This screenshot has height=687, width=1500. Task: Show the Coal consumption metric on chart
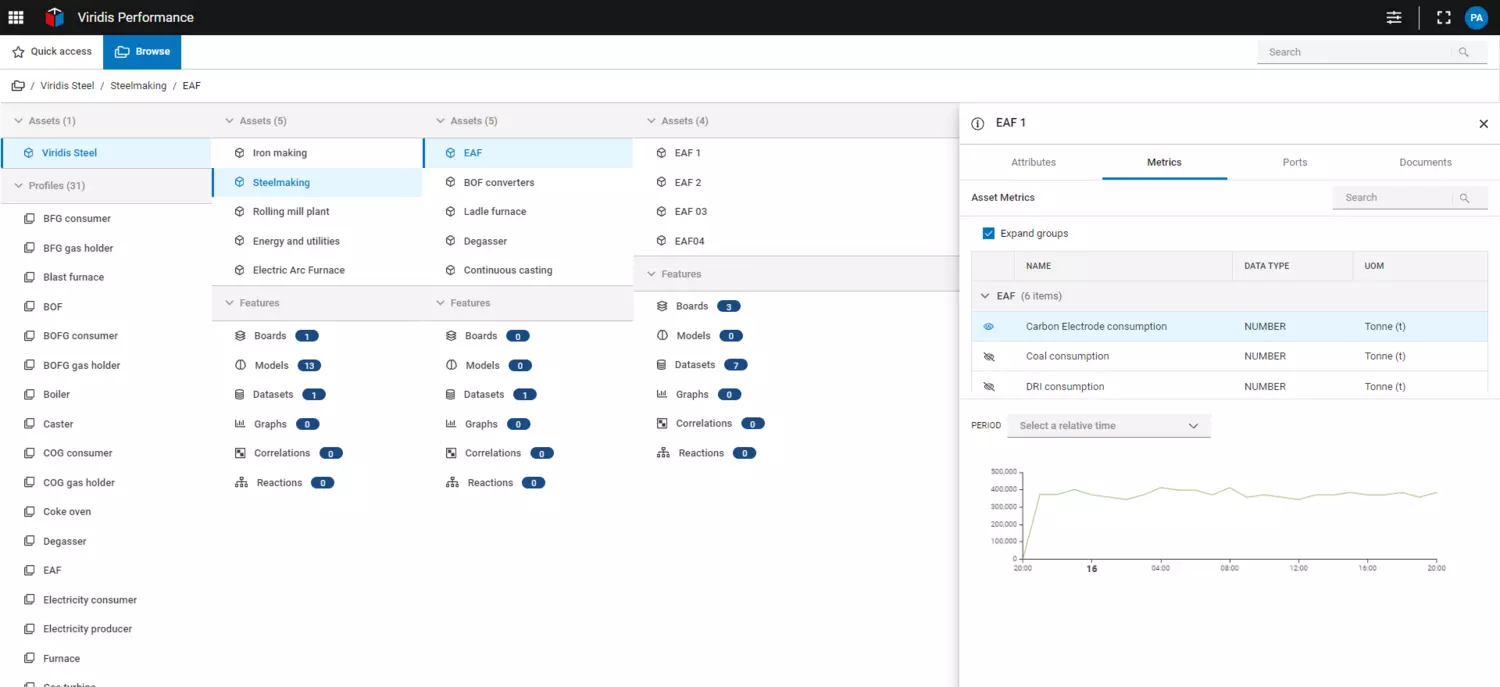(x=989, y=357)
